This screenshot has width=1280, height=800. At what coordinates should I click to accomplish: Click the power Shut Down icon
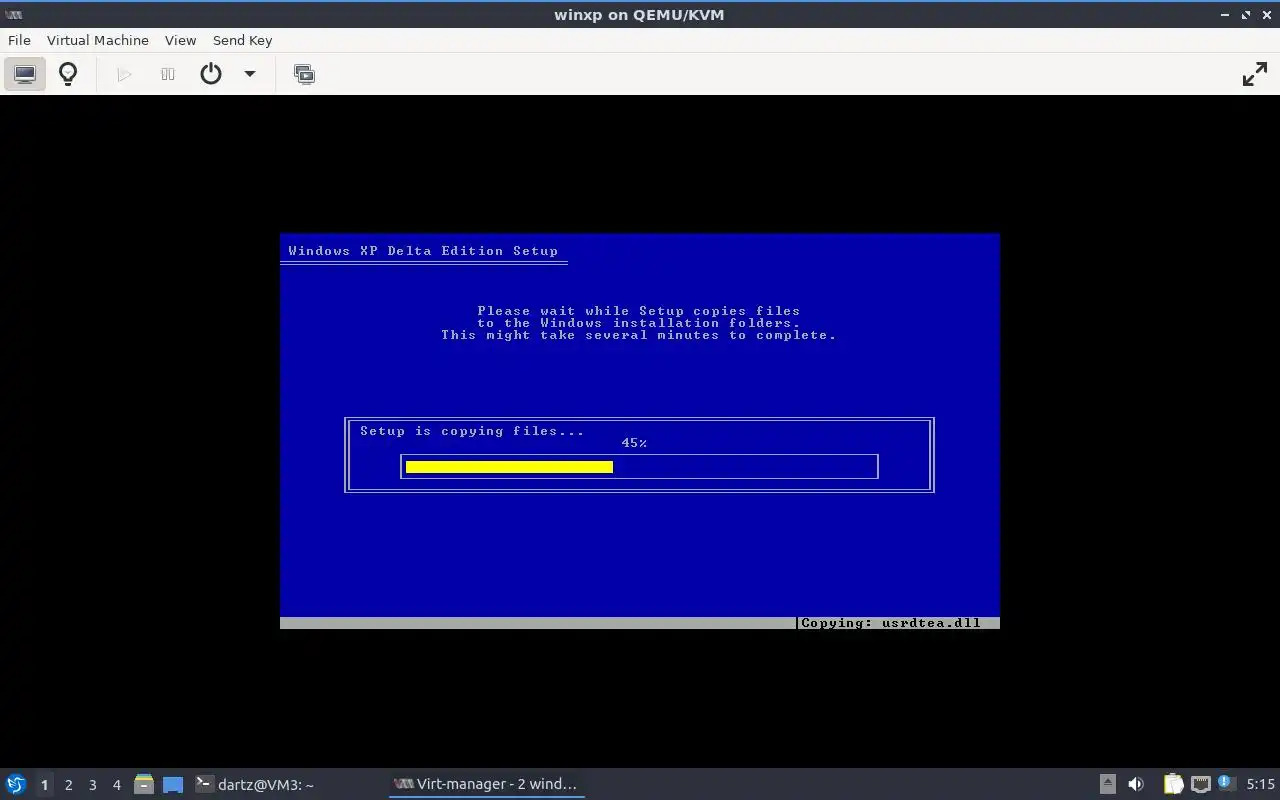[211, 74]
